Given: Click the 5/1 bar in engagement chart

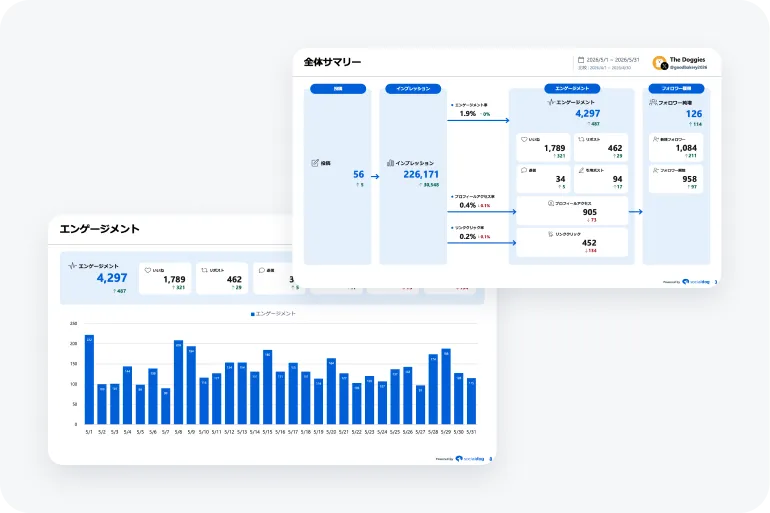Looking at the screenshot, I should [x=89, y=379].
